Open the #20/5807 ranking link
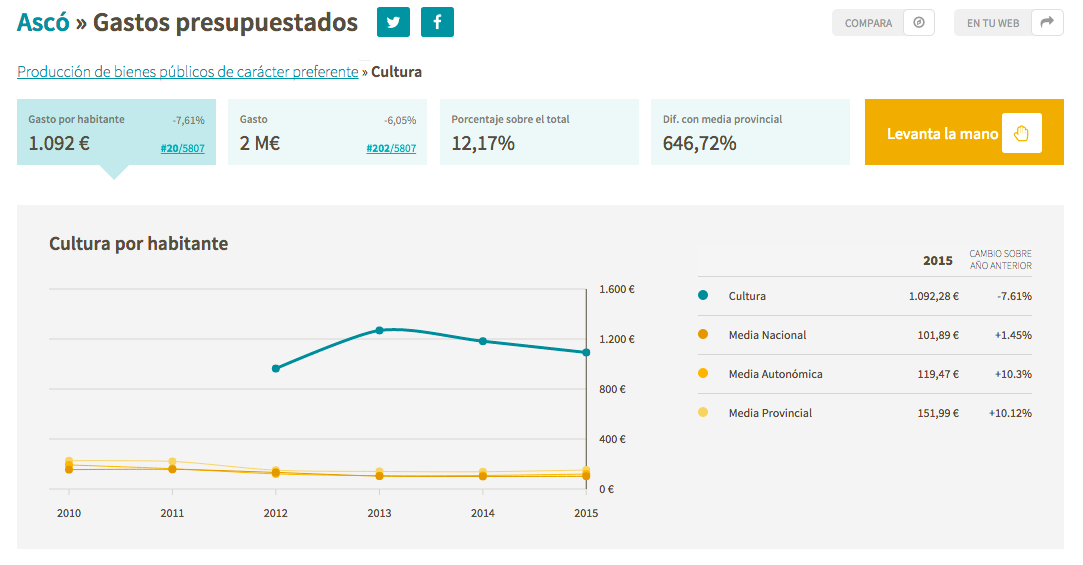Viewport: 1083px width, 565px height. pos(182,148)
